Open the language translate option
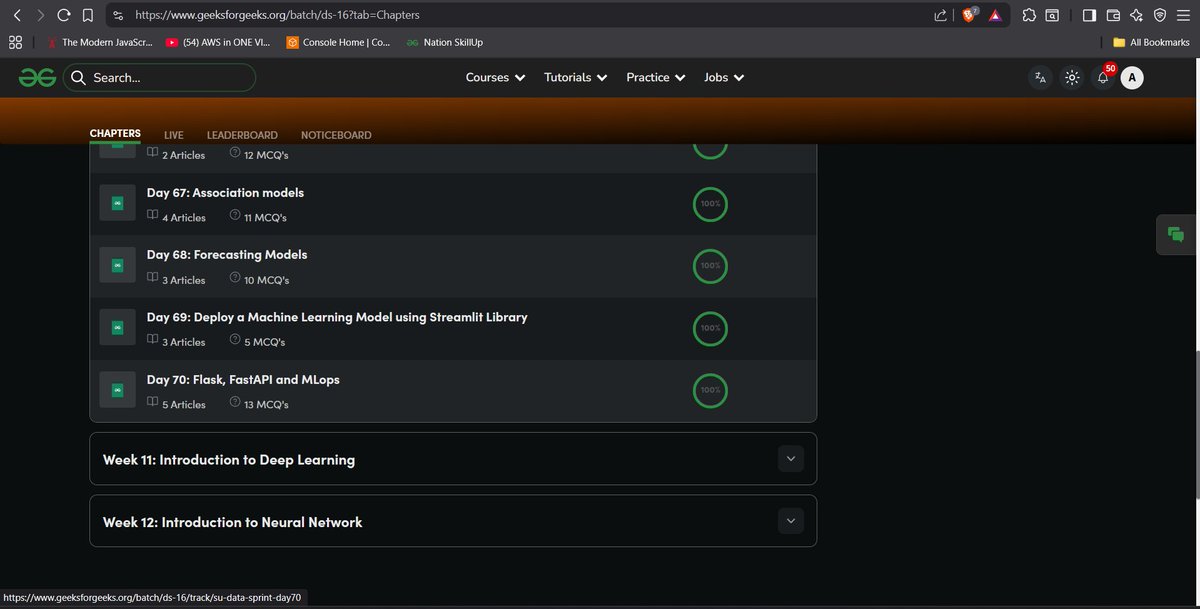 click(1041, 77)
